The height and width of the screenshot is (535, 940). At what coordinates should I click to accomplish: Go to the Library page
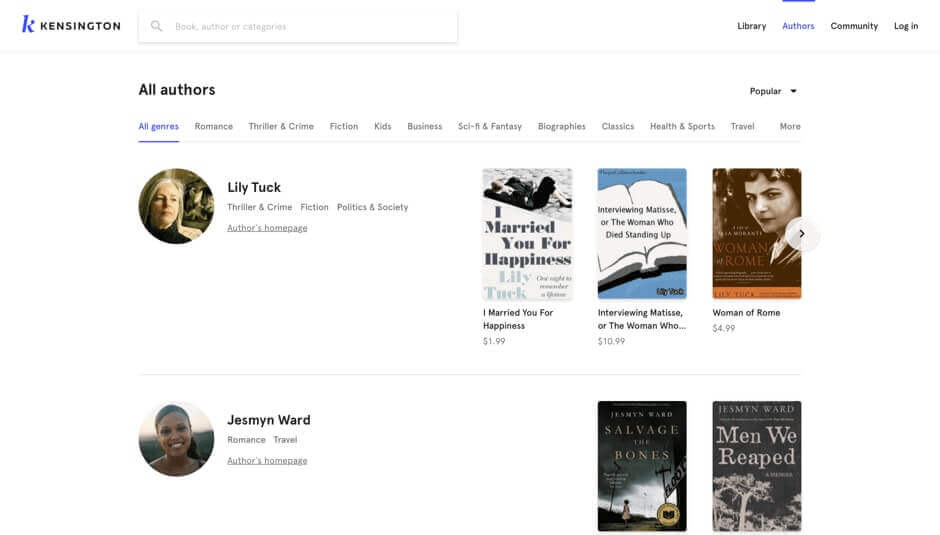click(751, 26)
